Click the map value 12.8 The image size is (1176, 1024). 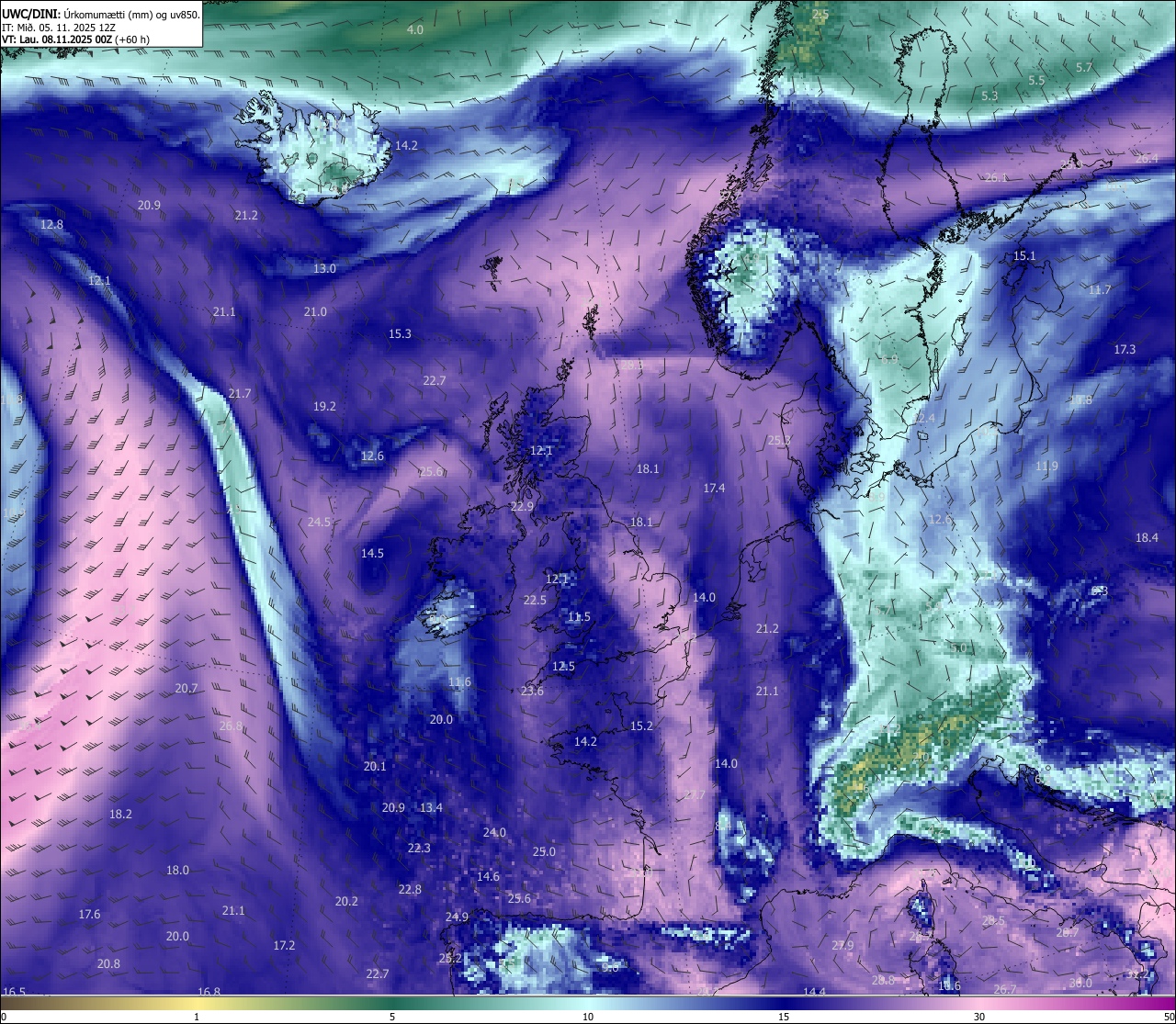[52, 224]
